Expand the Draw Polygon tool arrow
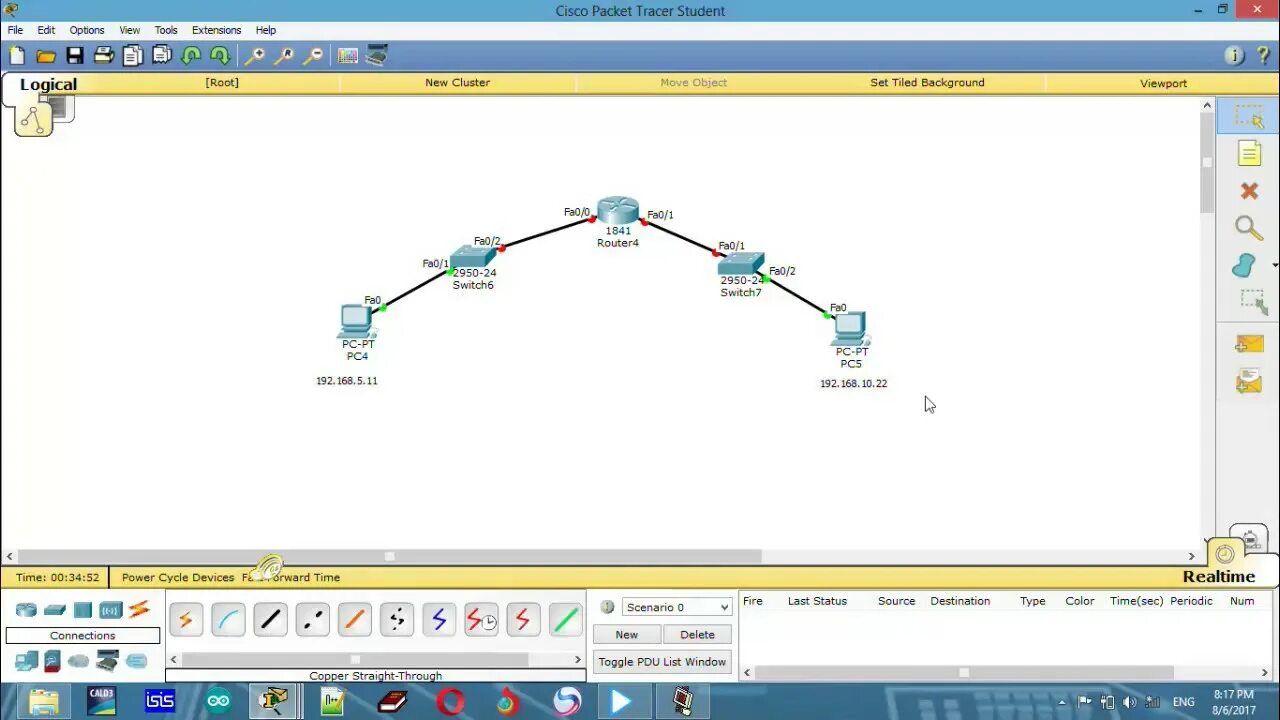This screenshot has width=1280, height=720. pyautogui.click(x=1275, y=266)
